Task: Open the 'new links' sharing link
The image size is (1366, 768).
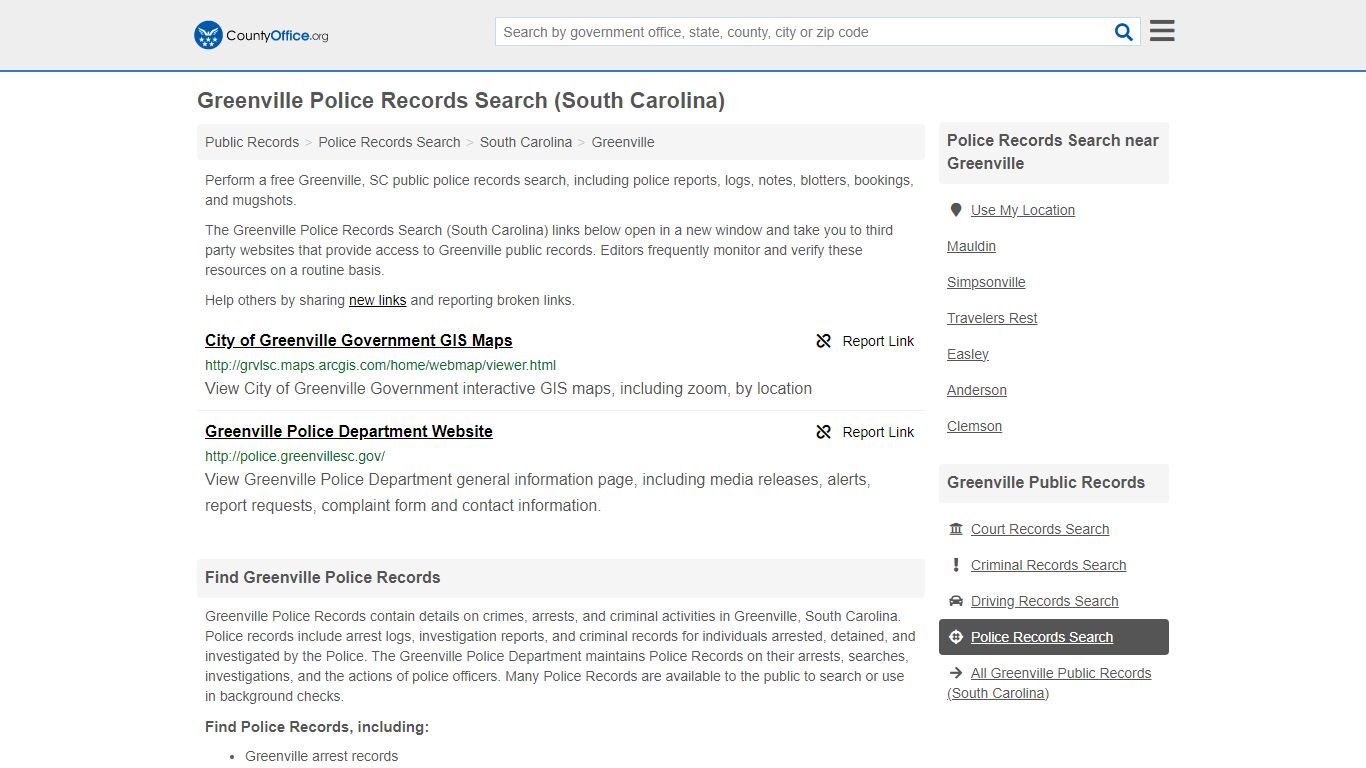Action: (x=378, y=300)
